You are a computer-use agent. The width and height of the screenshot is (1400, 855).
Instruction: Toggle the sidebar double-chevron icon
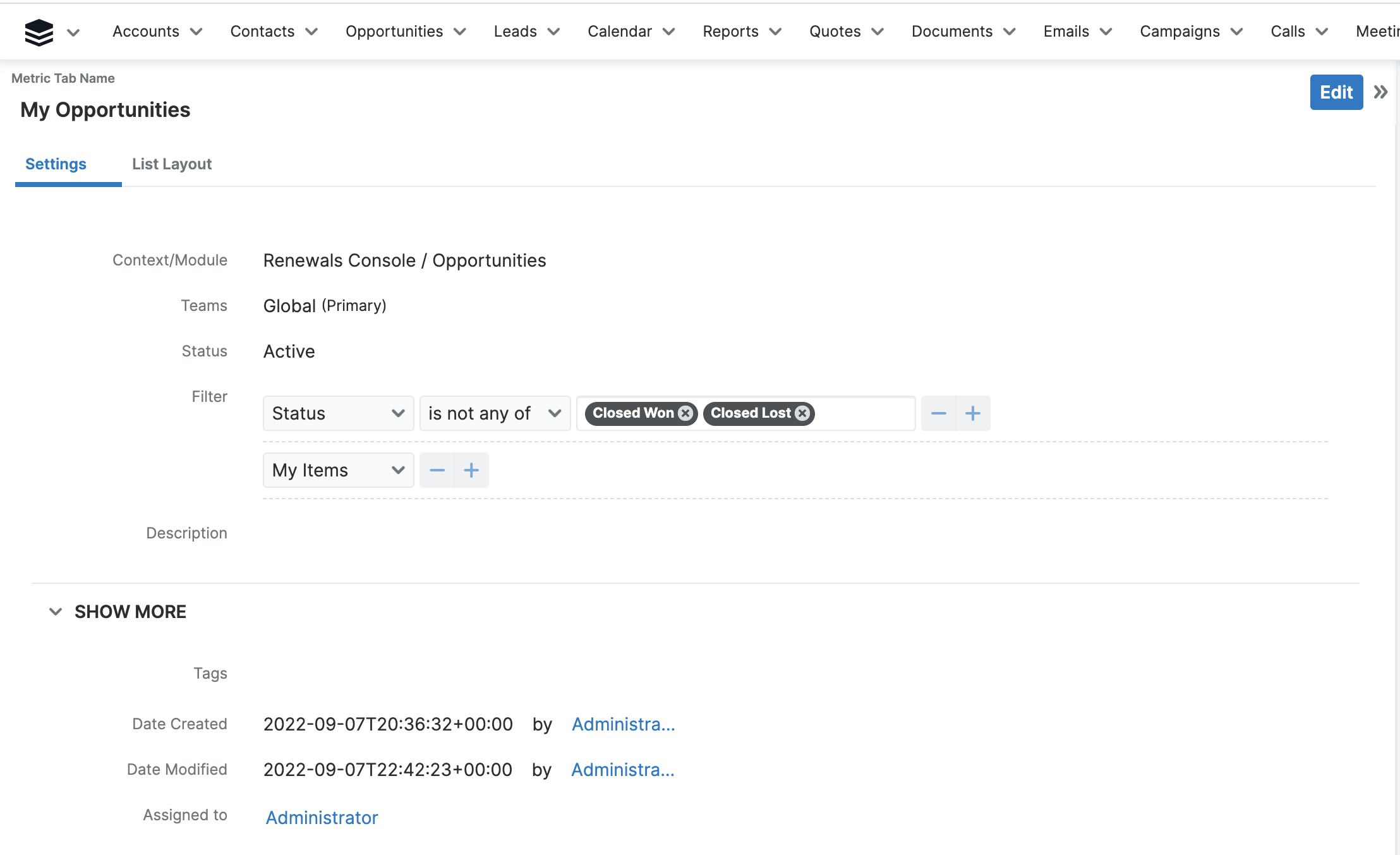point(1381,92)
